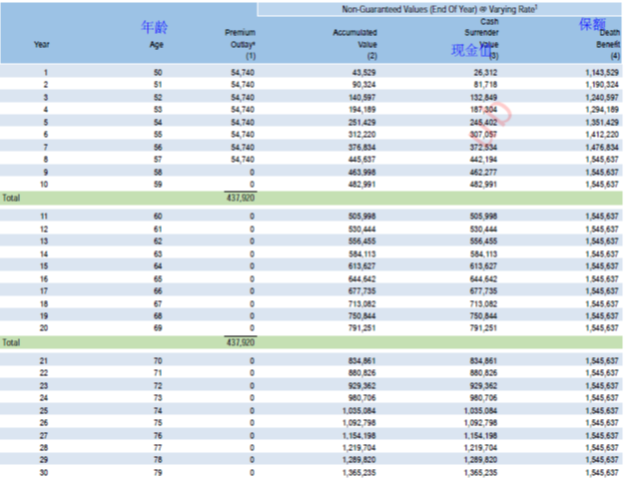
Task: Select accumulated value 140,597
Action: [362, 97]
